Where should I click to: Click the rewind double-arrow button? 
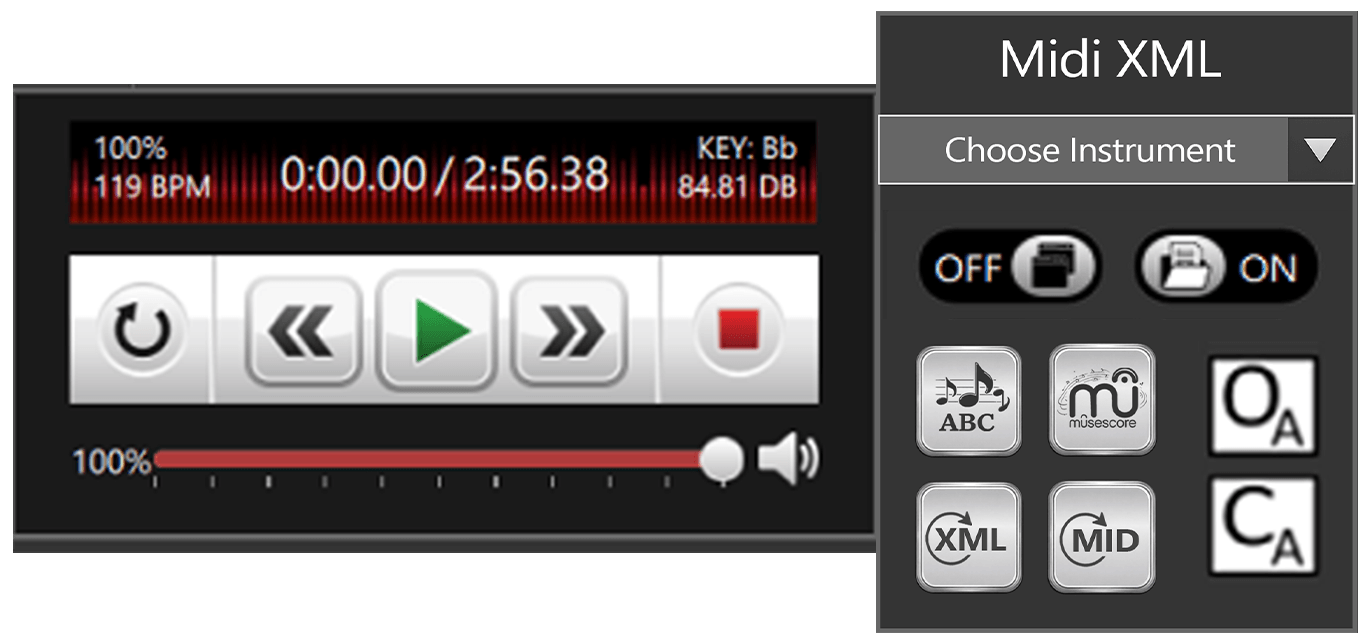(x=304, y=330)
